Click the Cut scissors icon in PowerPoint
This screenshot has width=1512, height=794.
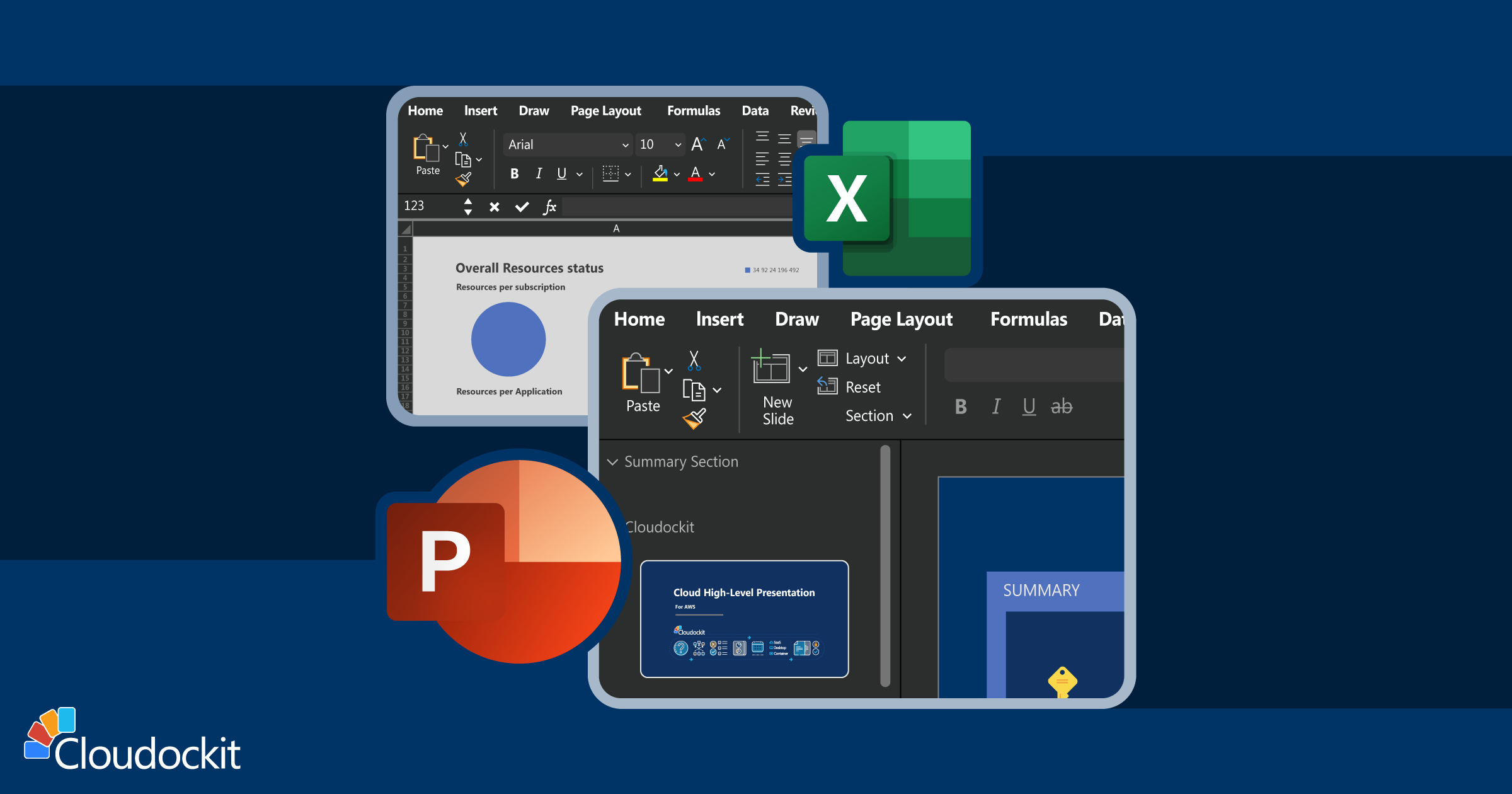coord(694,360)
